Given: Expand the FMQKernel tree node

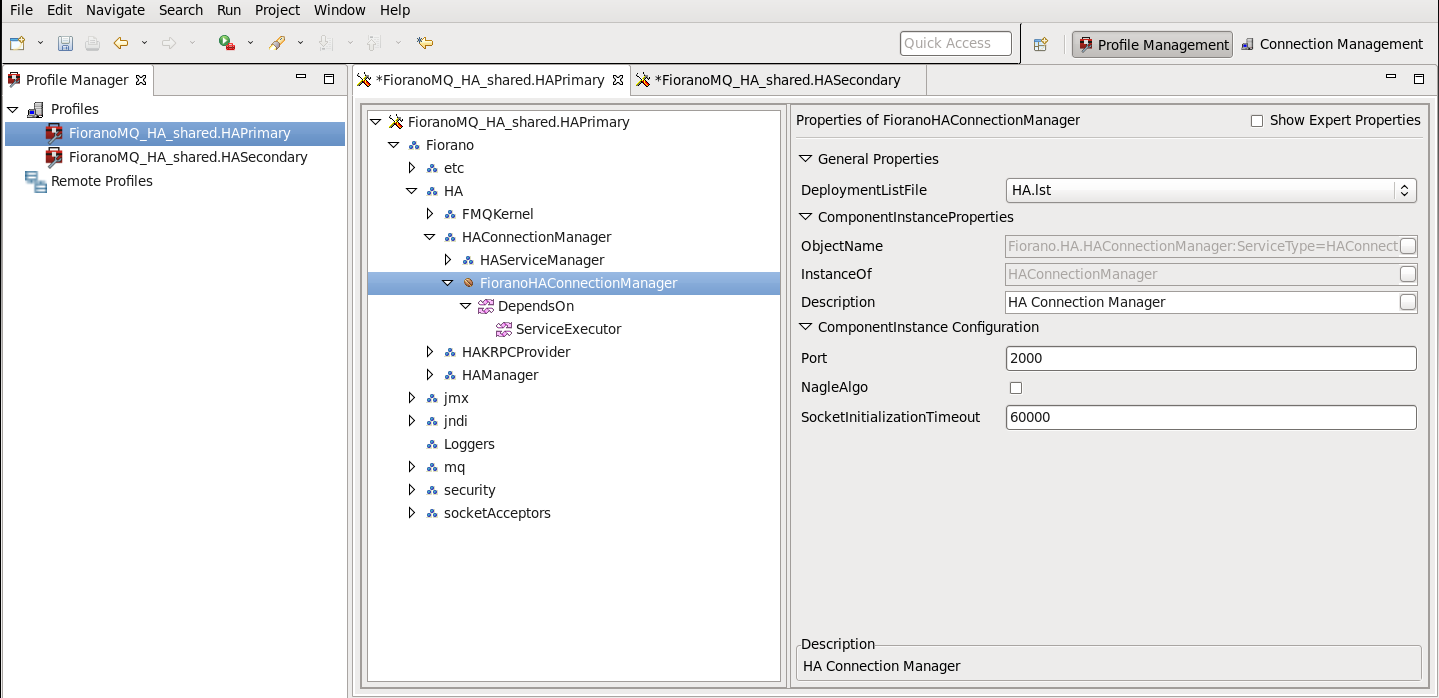Looking at the screenshot, I should [429, 214].
